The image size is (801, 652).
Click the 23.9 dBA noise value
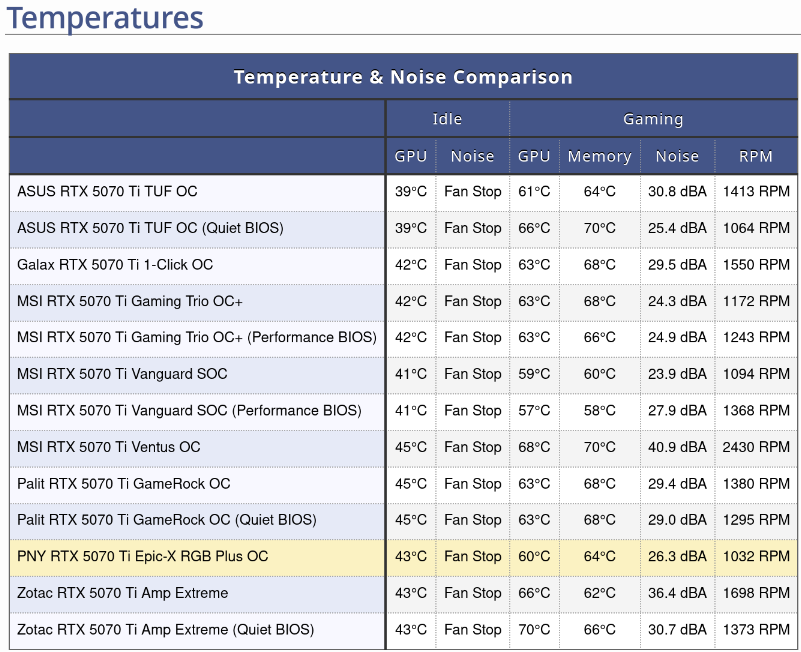point(677,374)
